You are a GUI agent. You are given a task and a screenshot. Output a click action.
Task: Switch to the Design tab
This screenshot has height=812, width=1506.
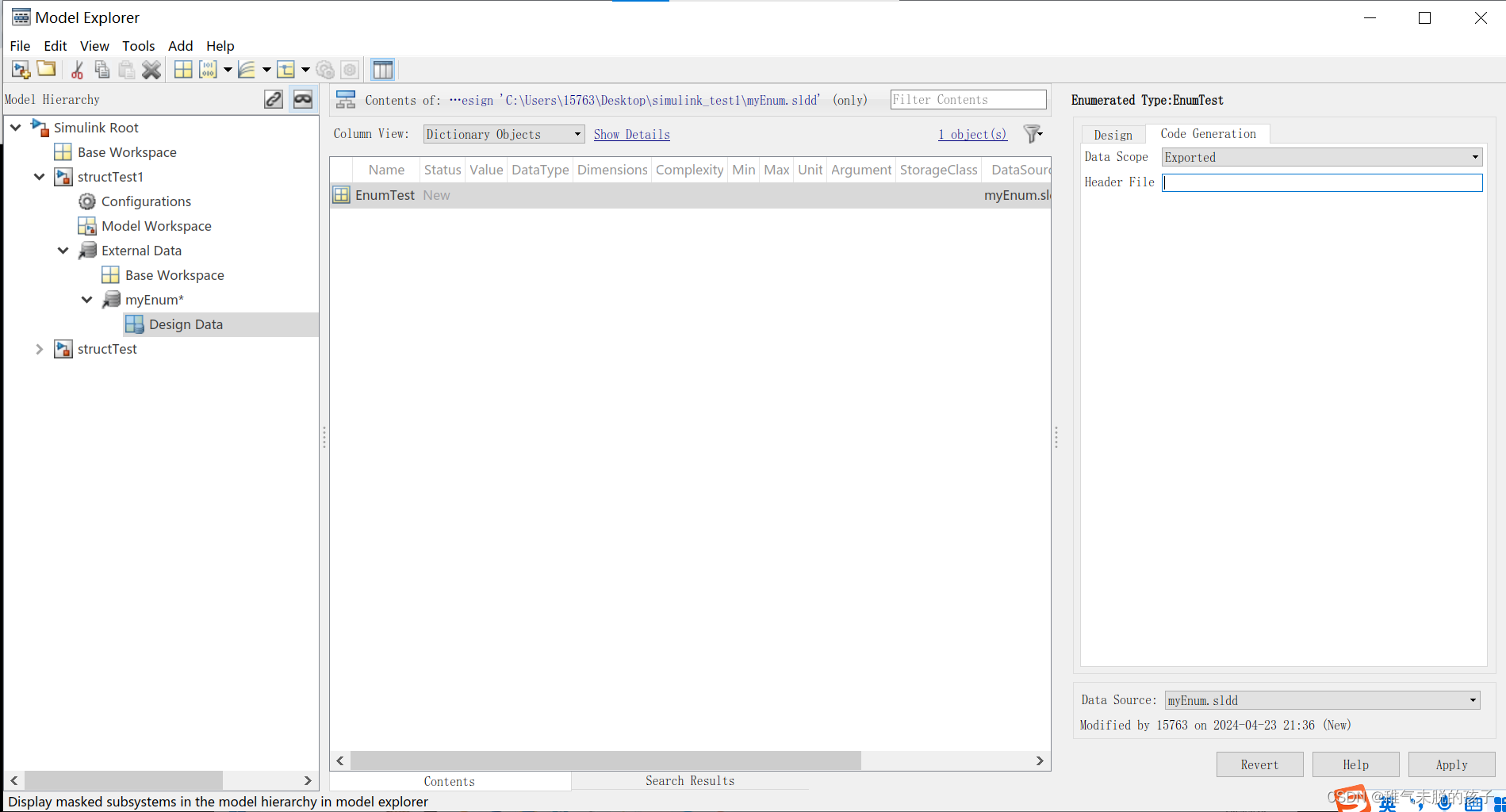tap(1113, 135)
